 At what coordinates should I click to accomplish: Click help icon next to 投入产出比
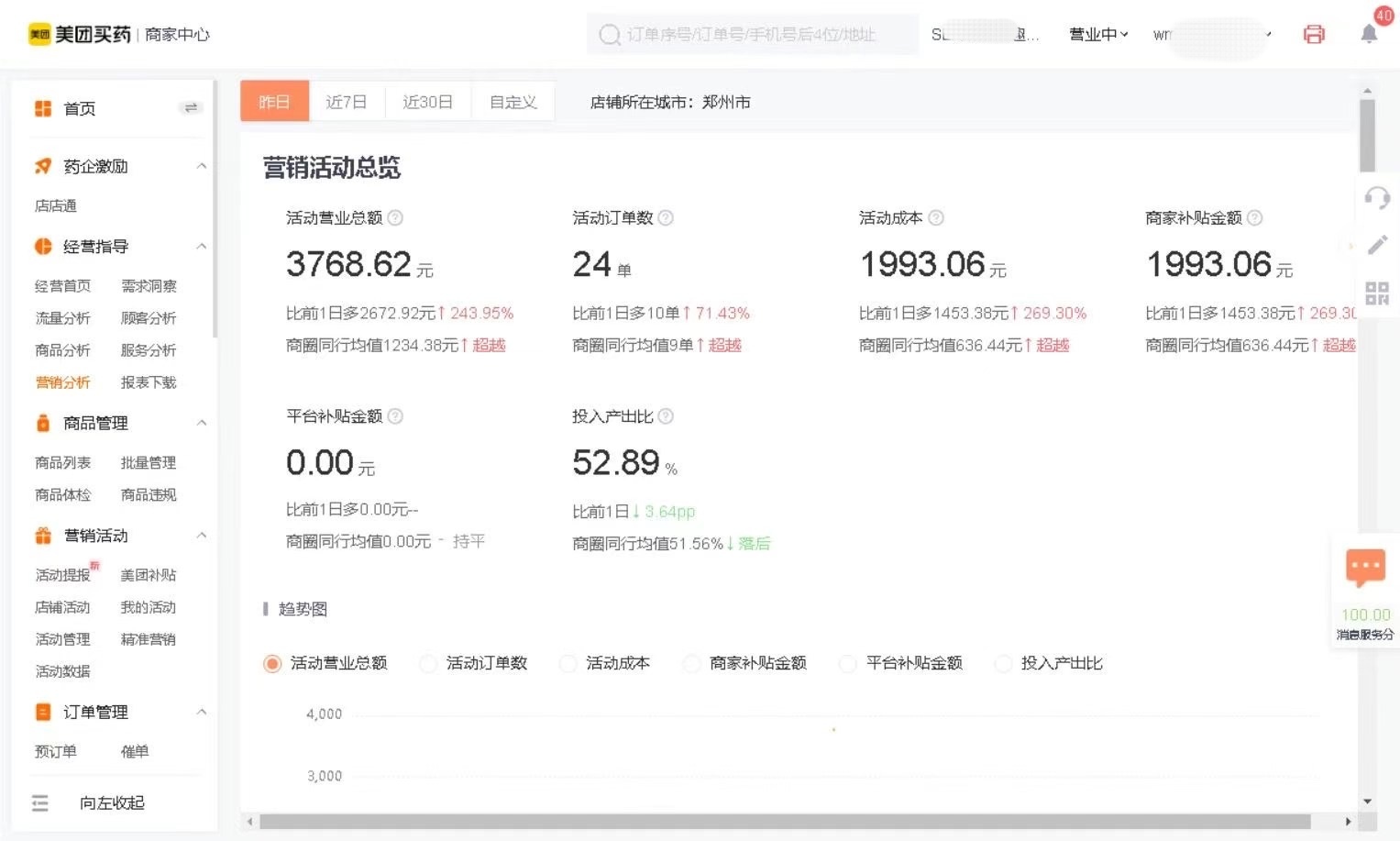[666, 416]
